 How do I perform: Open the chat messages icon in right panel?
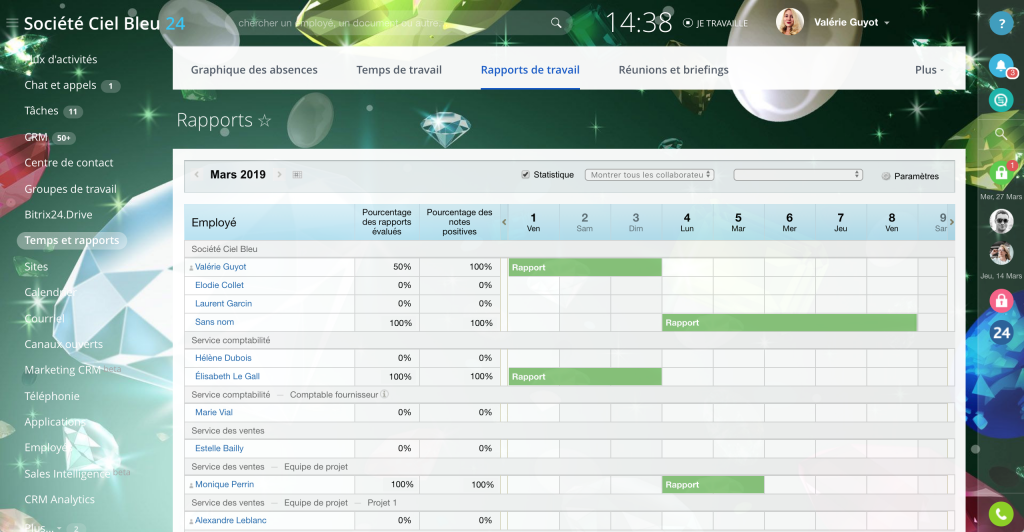coord(1000,99)
